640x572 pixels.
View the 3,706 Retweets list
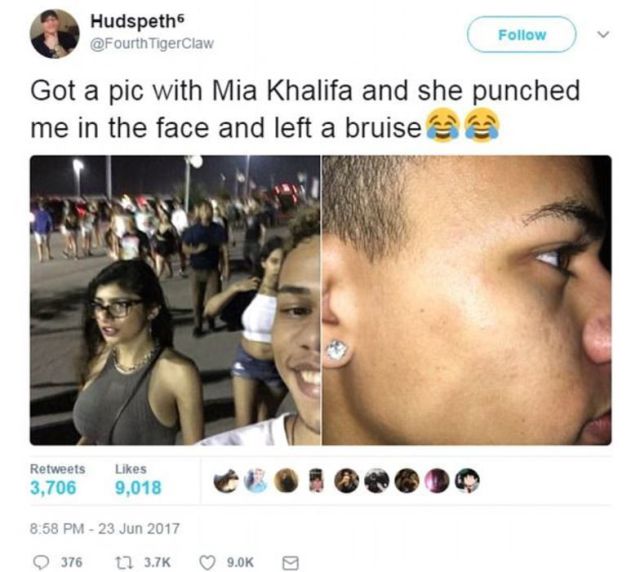pyautogui.click(x=57, y=479)
